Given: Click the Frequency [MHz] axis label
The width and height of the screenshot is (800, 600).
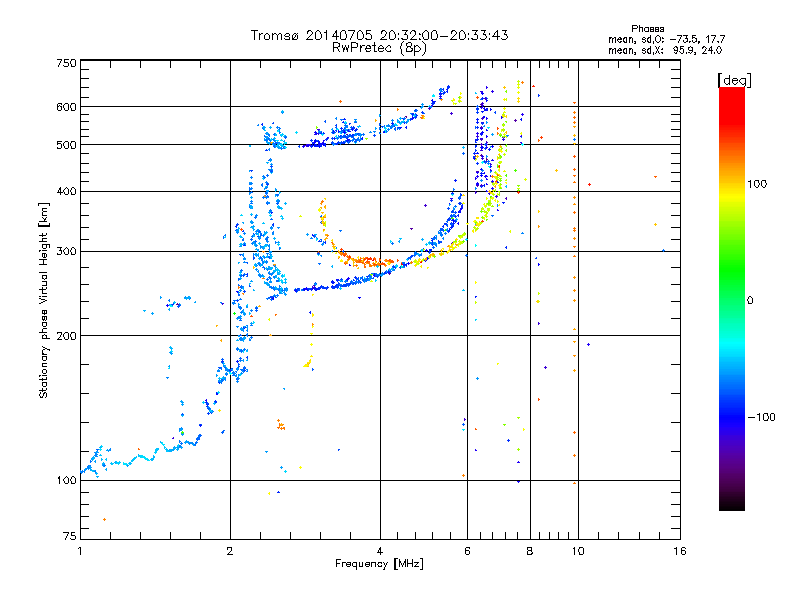Looking at the screenshot, I should point(379,564).
